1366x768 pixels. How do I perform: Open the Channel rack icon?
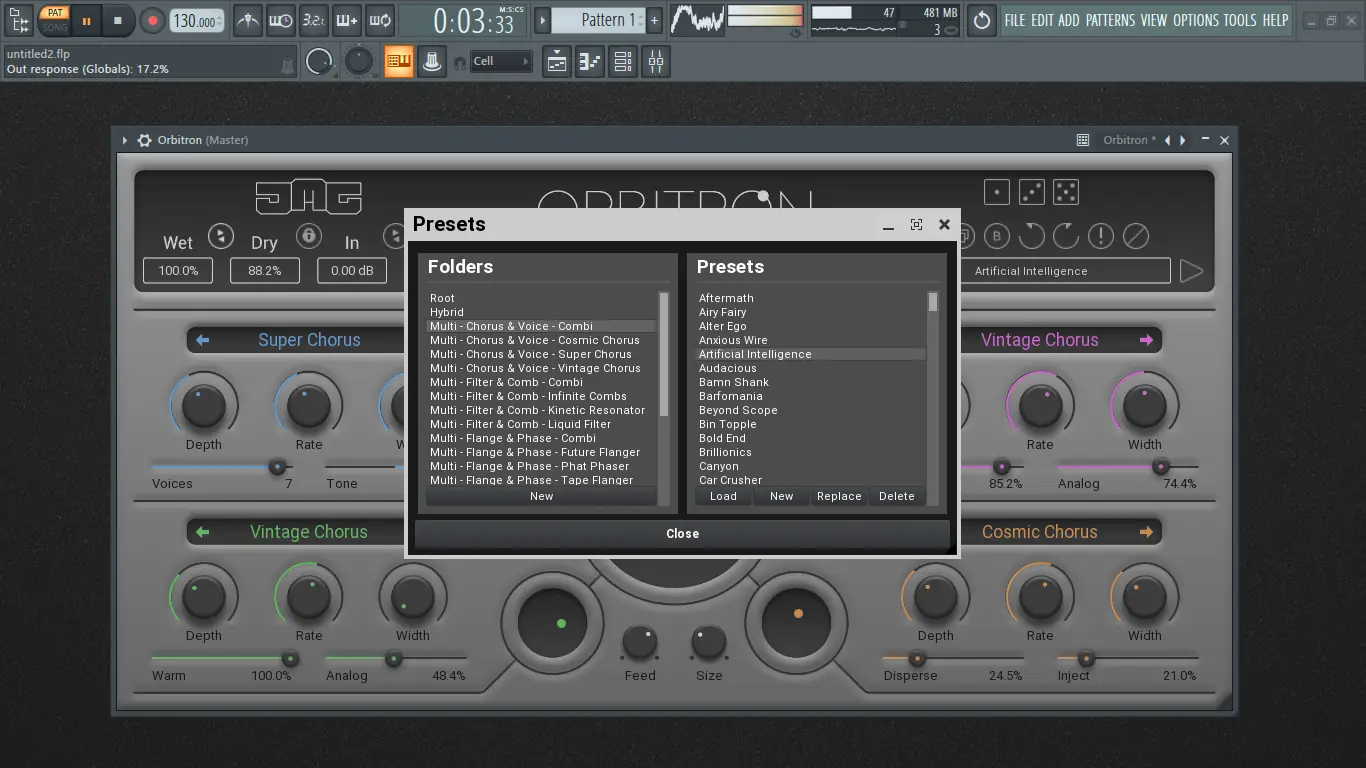[x=623, y=62]
